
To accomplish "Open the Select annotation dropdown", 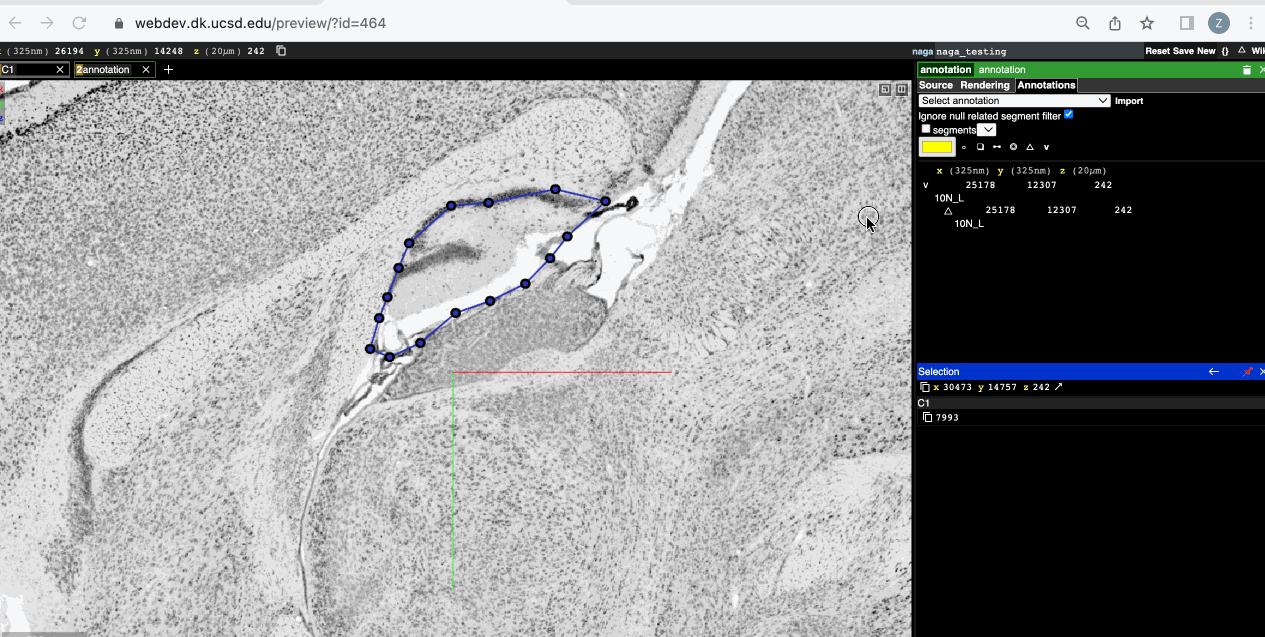I will [1014, 101].
